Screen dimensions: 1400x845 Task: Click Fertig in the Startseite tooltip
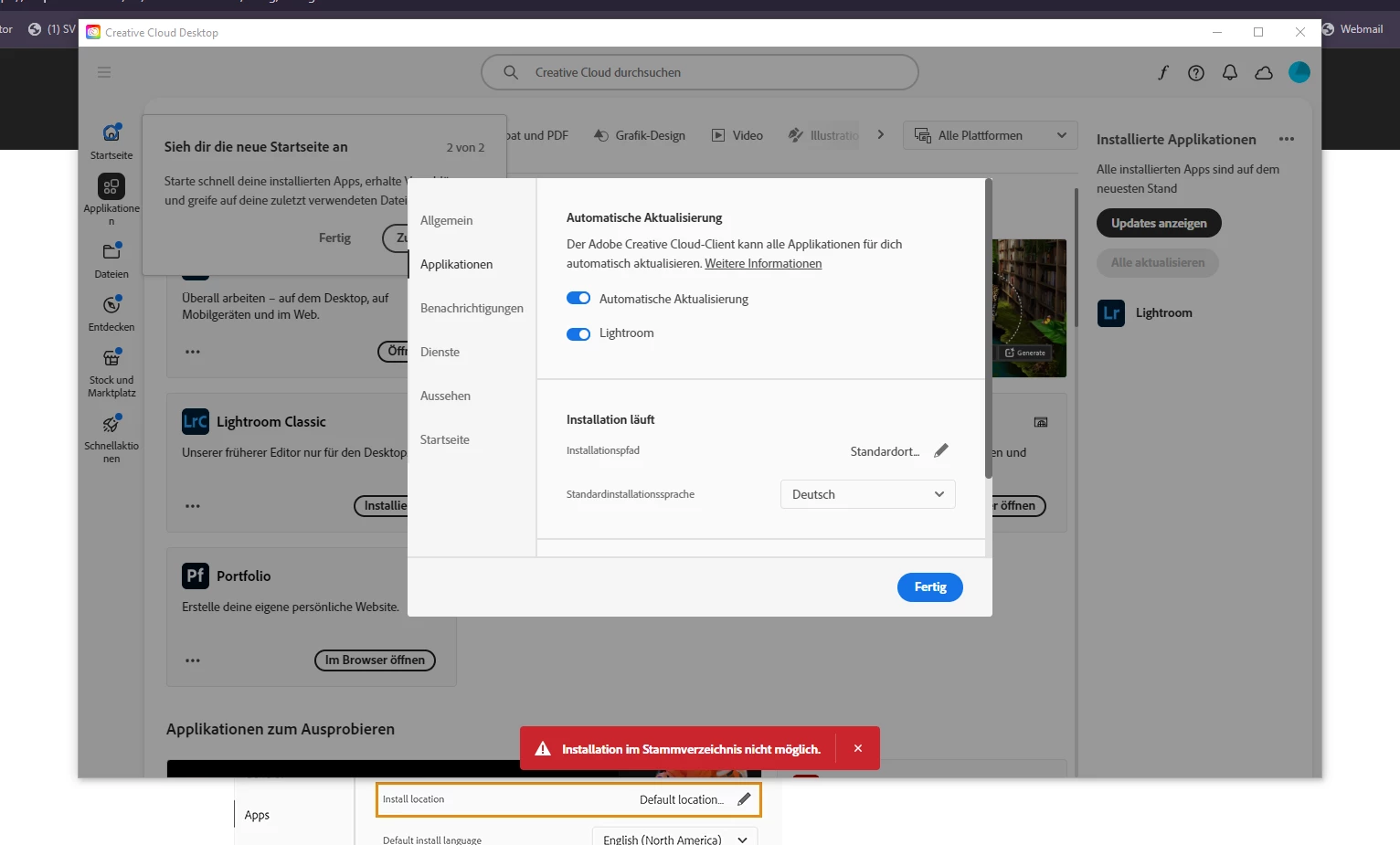[334, 238]
